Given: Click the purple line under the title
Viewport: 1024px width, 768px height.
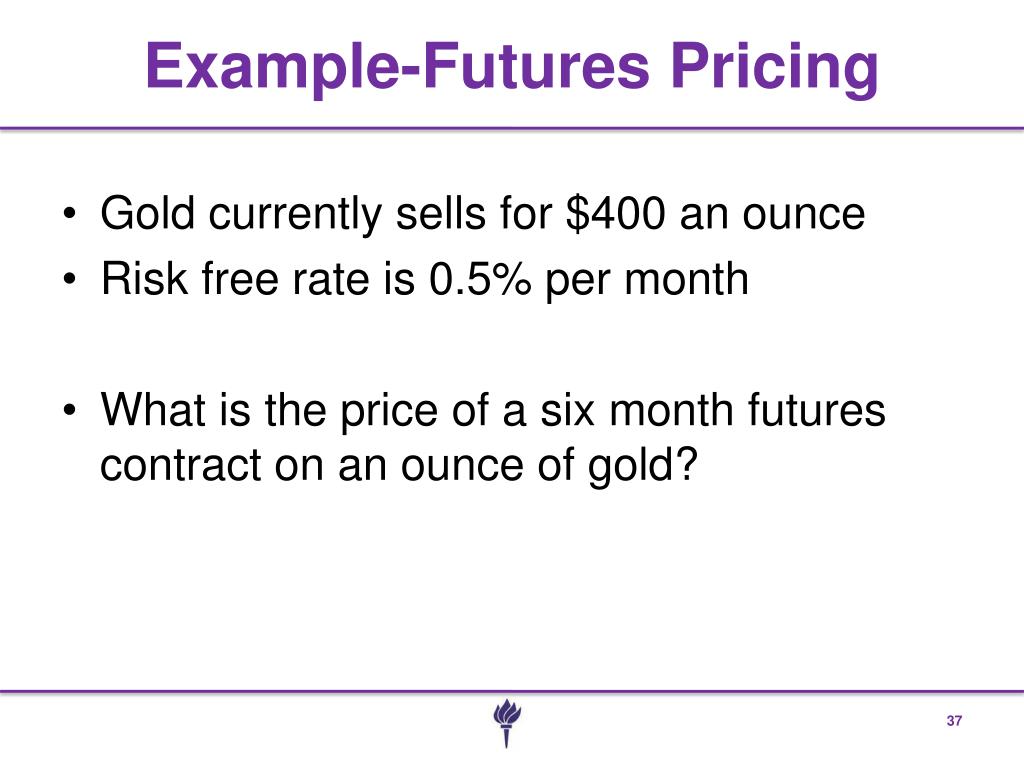Looking at the screenshot, I should 512,129.
